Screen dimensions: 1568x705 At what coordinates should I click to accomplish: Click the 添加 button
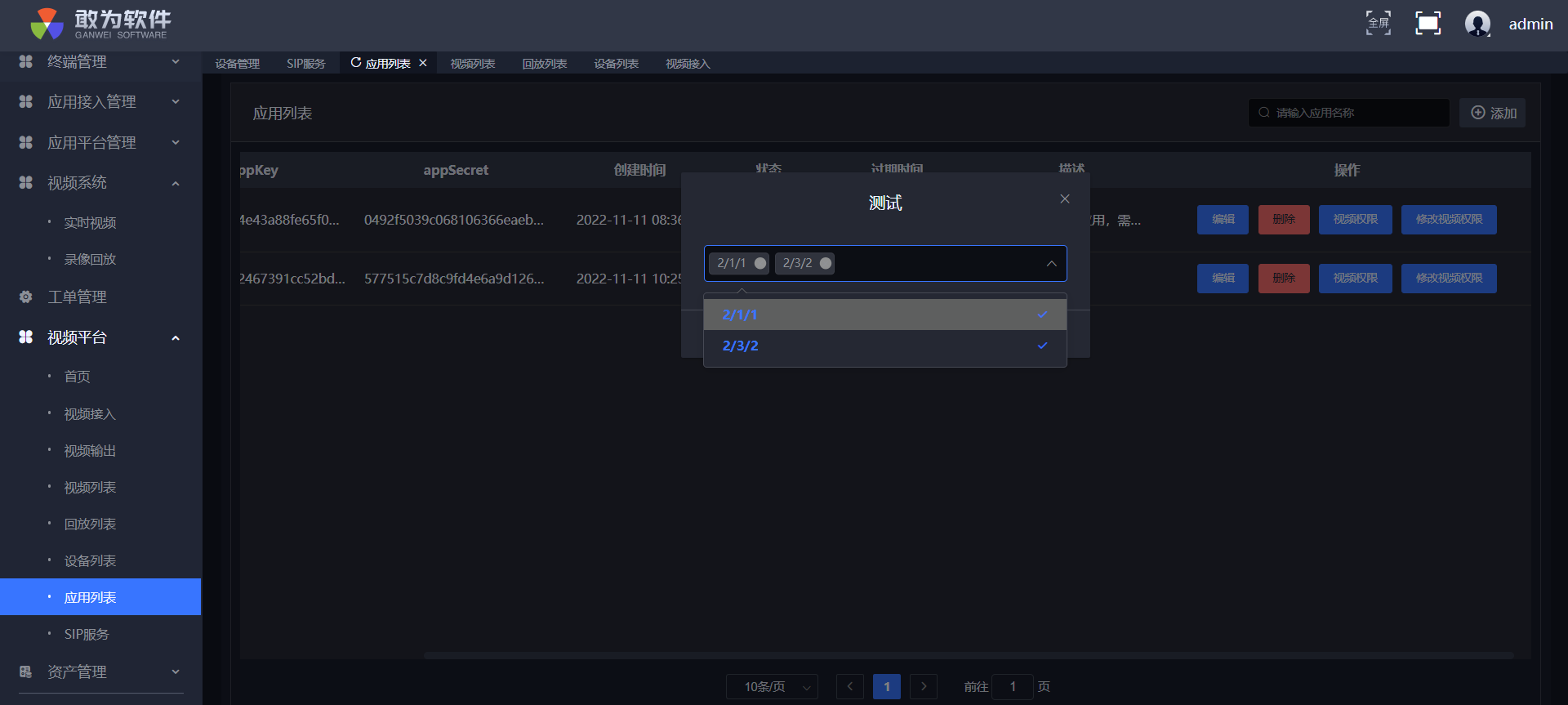1493,113
